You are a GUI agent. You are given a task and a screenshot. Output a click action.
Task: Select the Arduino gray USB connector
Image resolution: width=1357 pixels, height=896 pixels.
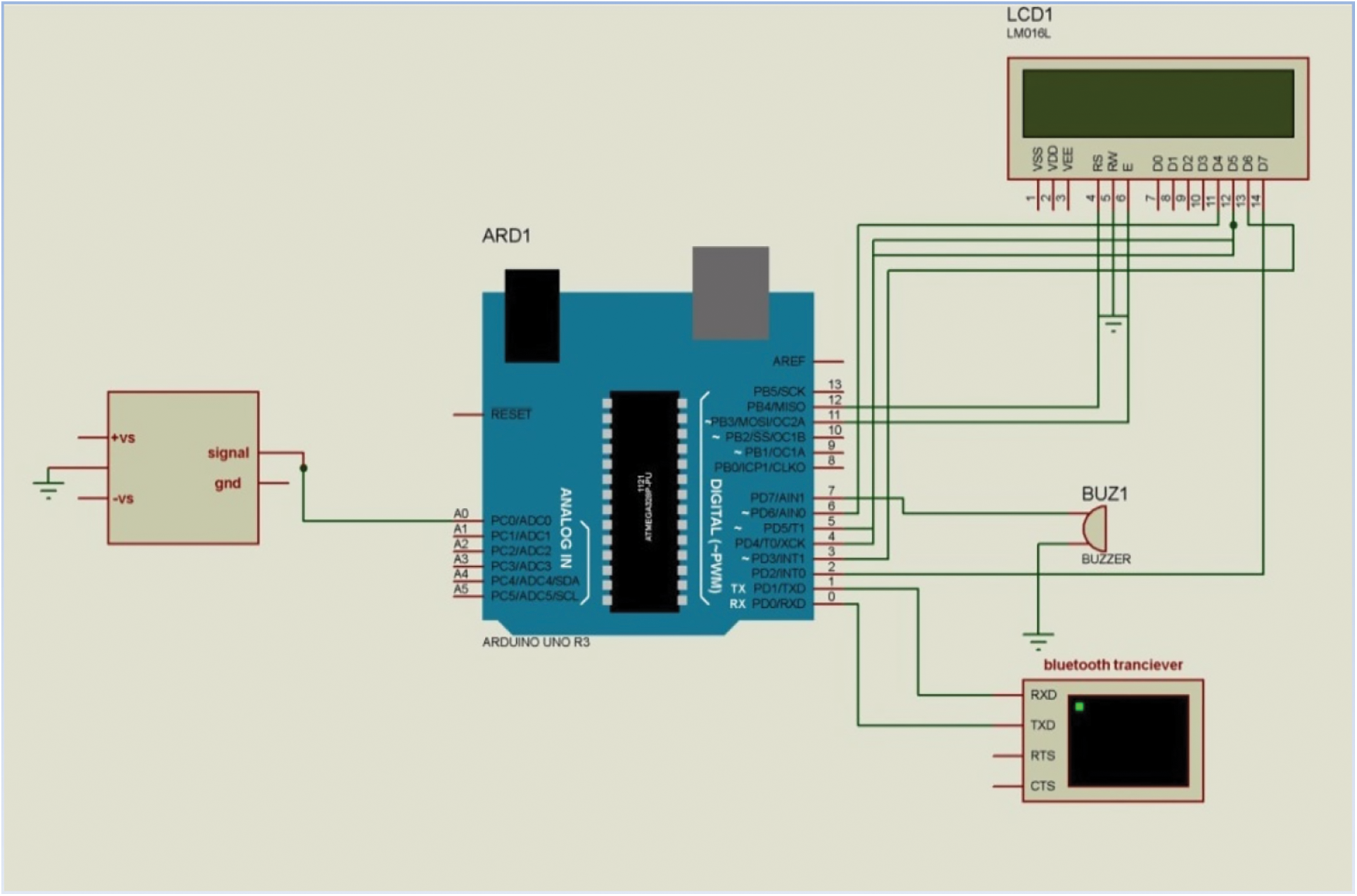(730, 292)
